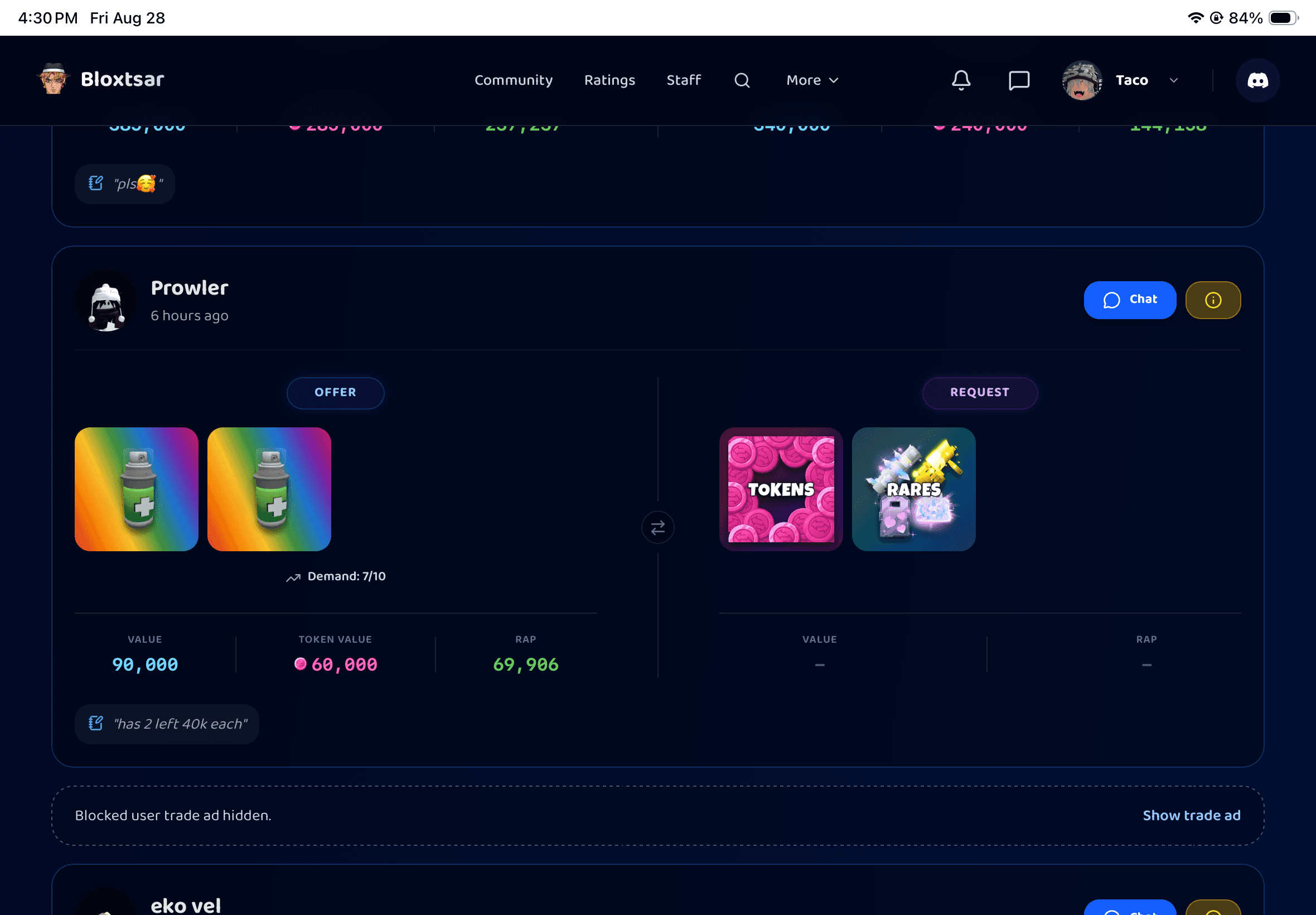The width and height of the screenshot is (1316, 915).
Task: Expand the Taco account dropdown arrow
Action: (1173, 80)
